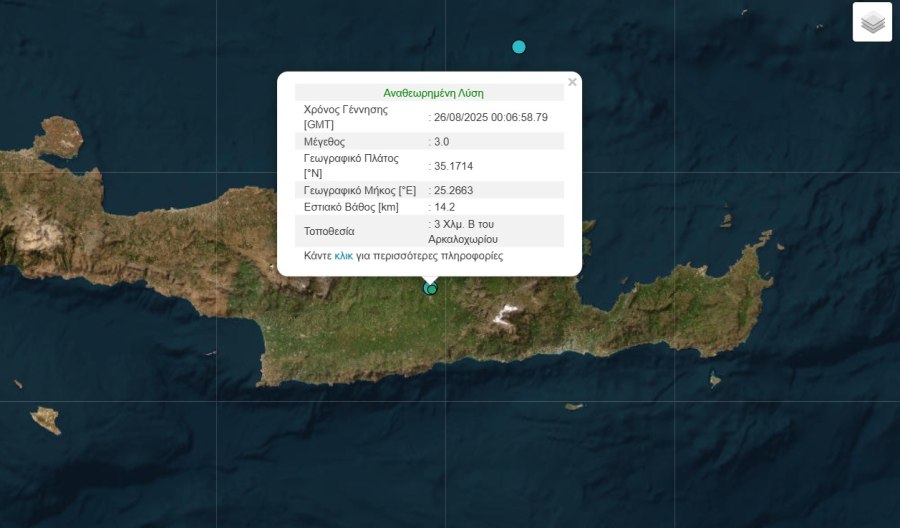The height and width of the screenshot is (528, 900).
Task: Click the small Chrysi island south of Crete
Action: (574, 406)
